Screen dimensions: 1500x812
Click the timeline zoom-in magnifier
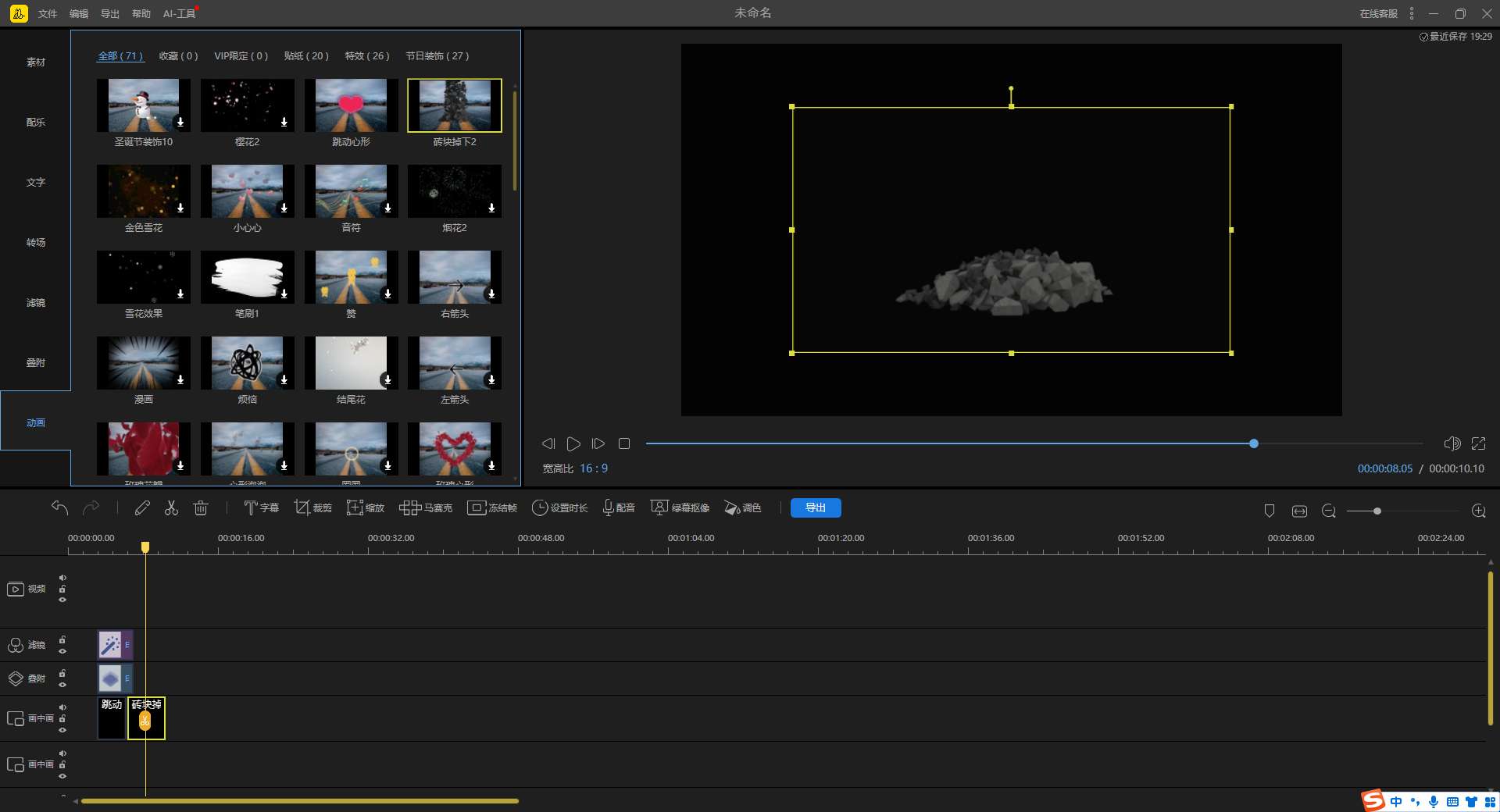[x=1478, y=511]
